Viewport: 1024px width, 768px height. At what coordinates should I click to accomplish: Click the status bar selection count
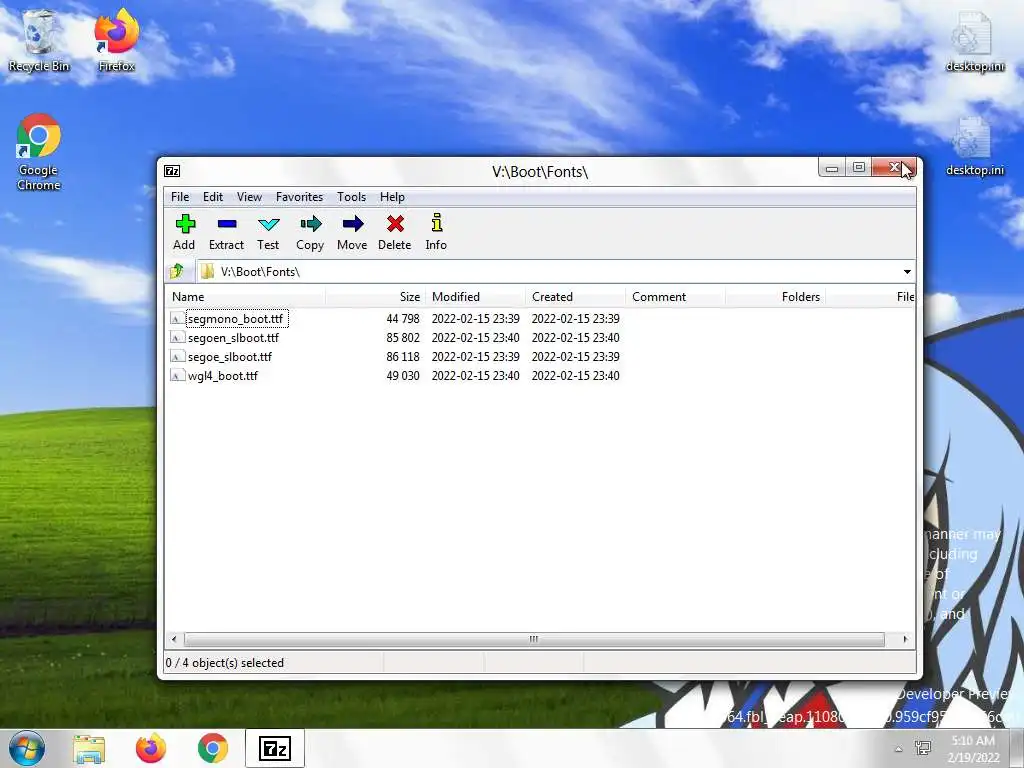[x=225, y=663]
